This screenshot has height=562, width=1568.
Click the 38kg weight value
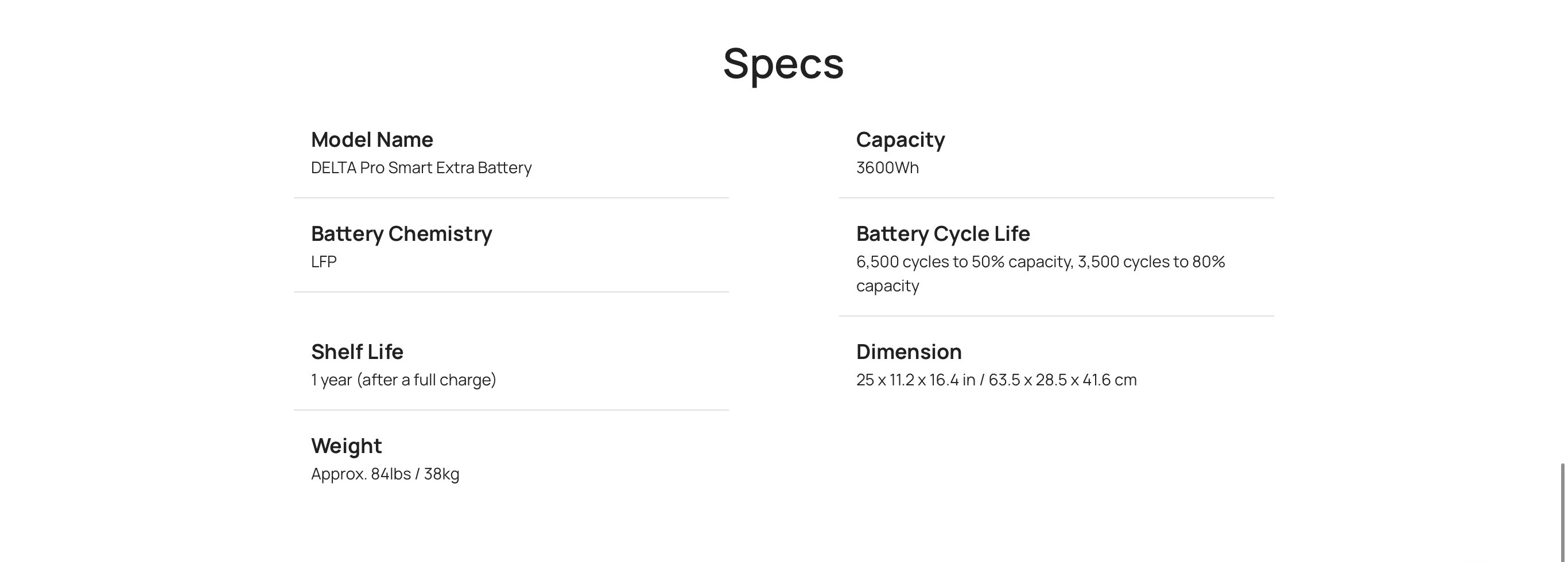pos(441,474)
